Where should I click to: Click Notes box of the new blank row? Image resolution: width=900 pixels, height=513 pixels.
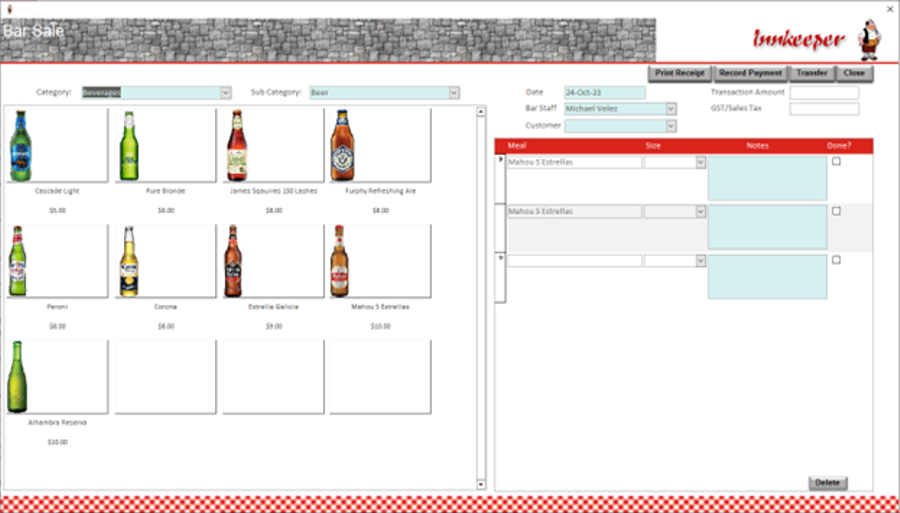[767, 277]
